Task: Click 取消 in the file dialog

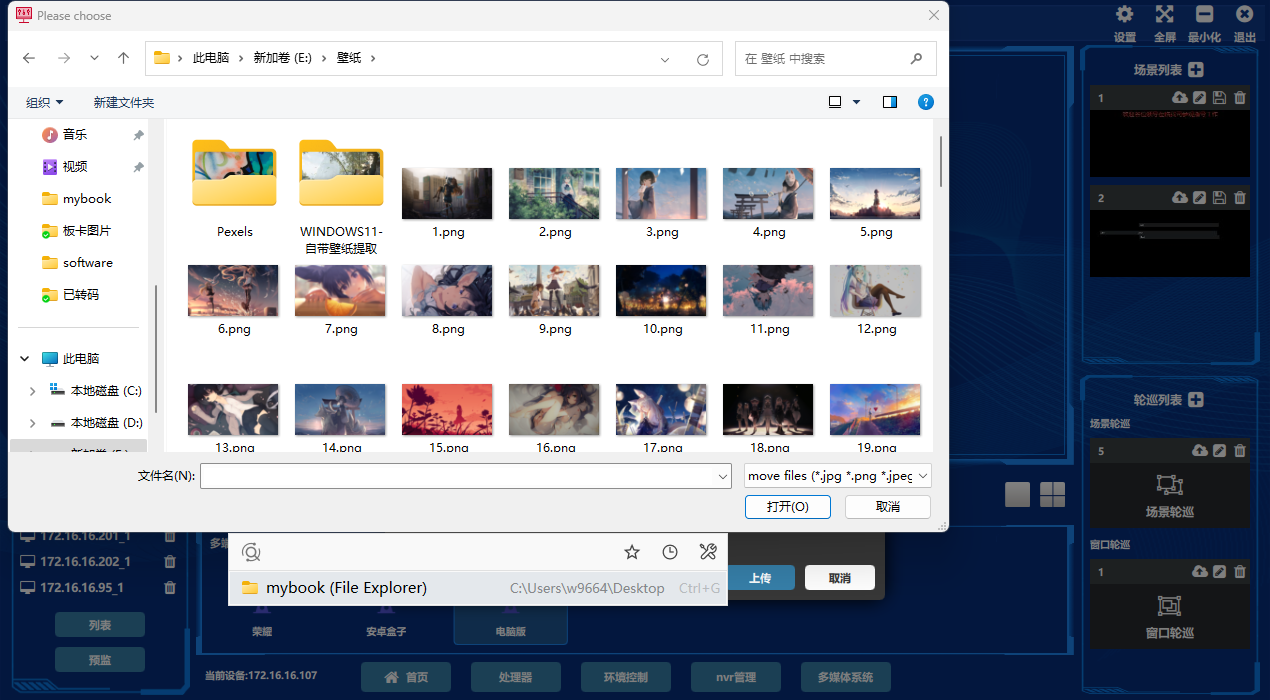Action: (888, 507)
